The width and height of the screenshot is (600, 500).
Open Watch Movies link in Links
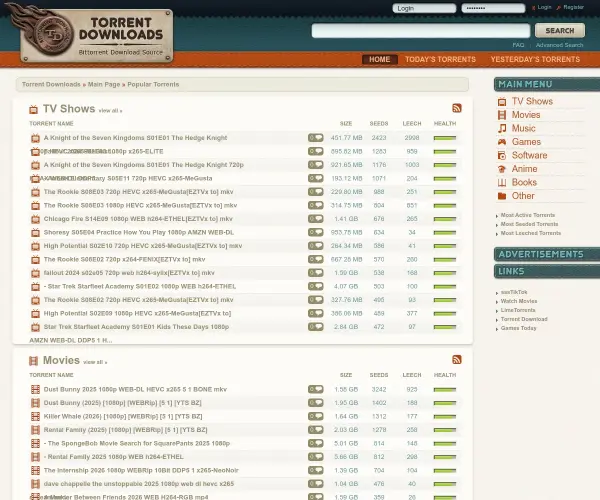coord(519,301)
